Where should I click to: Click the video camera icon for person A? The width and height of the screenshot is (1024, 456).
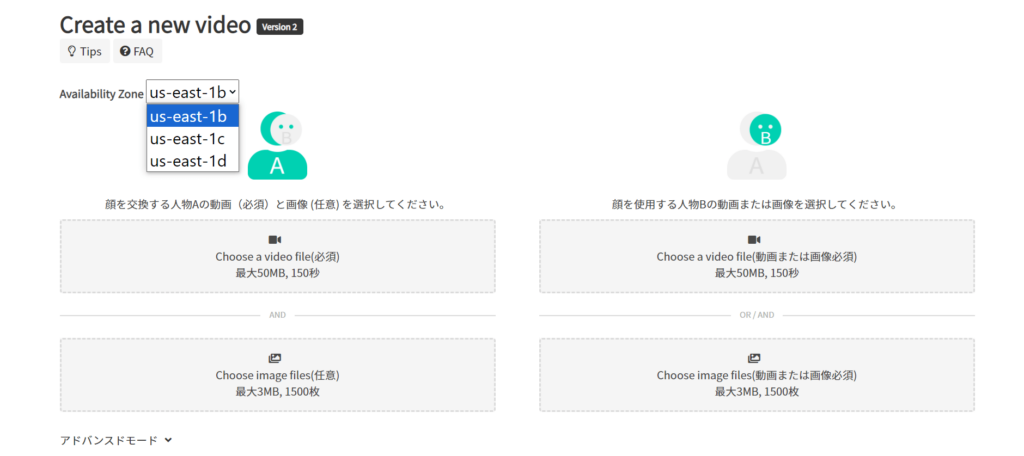277,240
